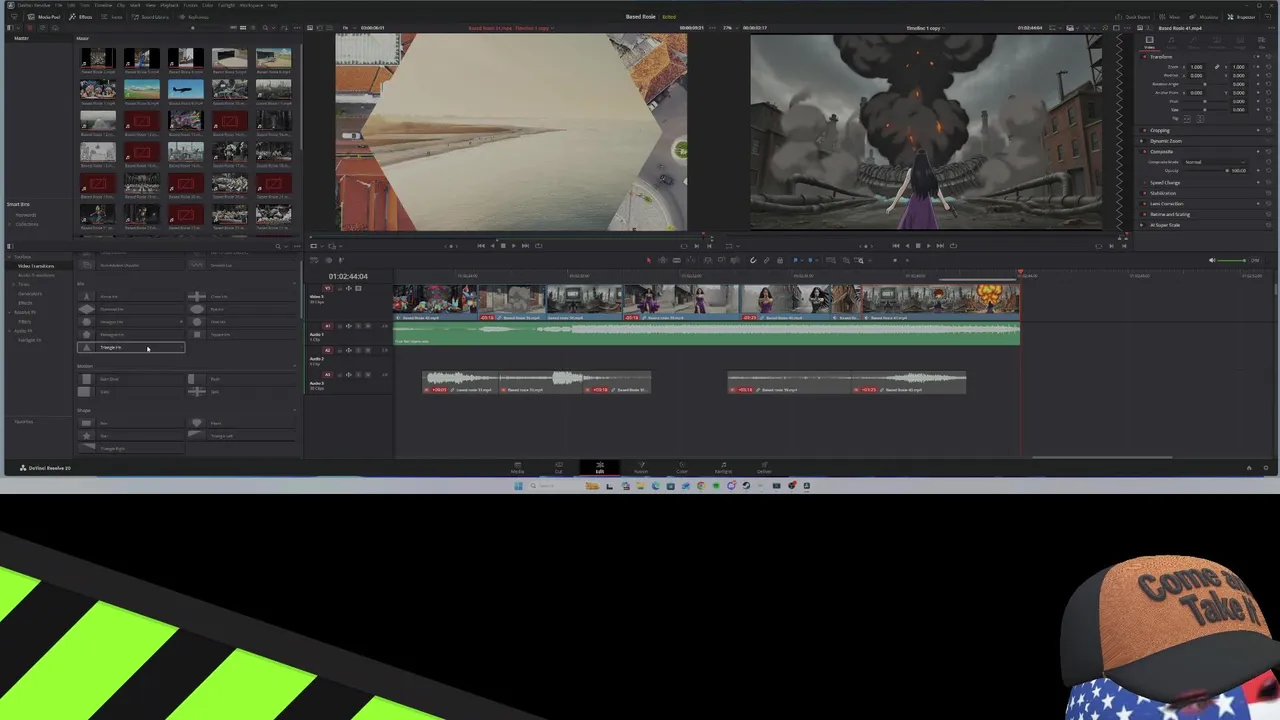Collapse the Iris transitions group
Image resolution: width=1280 pixels, height=720 pixels.
[x=294, y=283]
